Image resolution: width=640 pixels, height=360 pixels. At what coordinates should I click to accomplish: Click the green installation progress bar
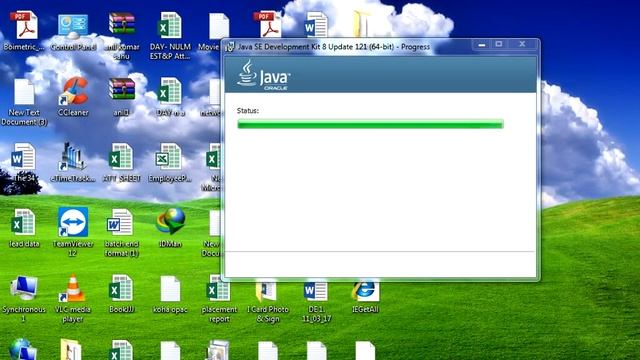[370, 124]
